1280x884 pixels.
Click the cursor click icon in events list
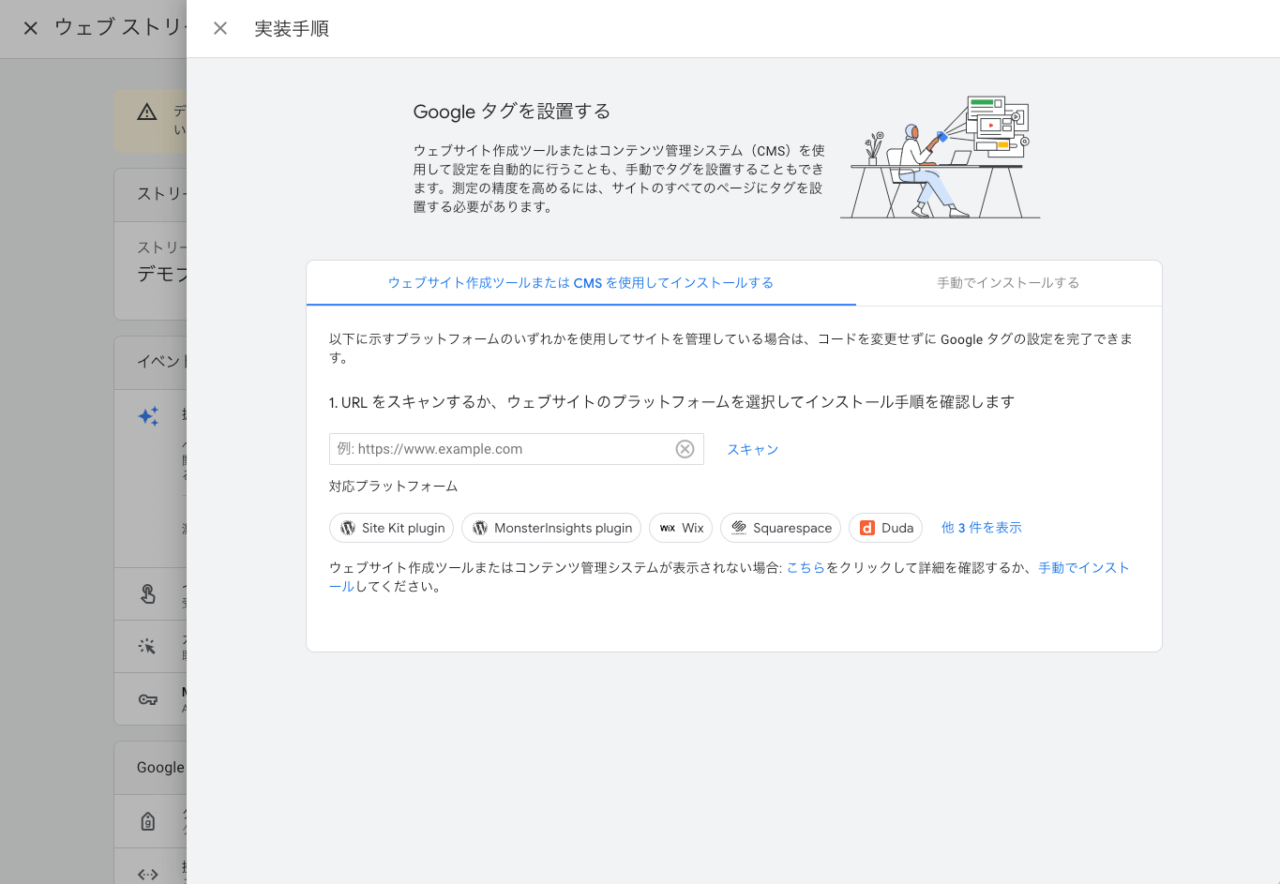pos(148,646)
